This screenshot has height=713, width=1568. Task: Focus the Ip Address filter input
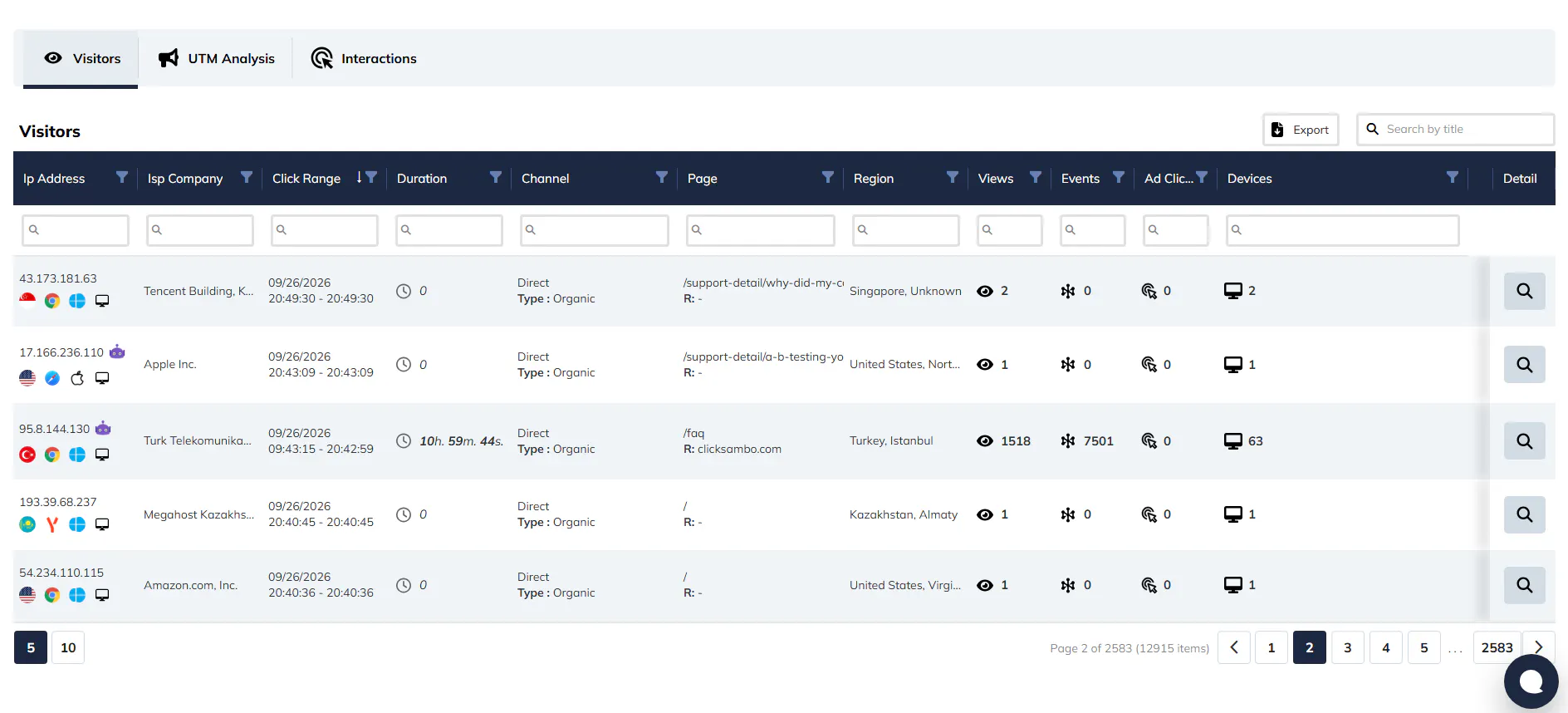[x=76, y=230]
